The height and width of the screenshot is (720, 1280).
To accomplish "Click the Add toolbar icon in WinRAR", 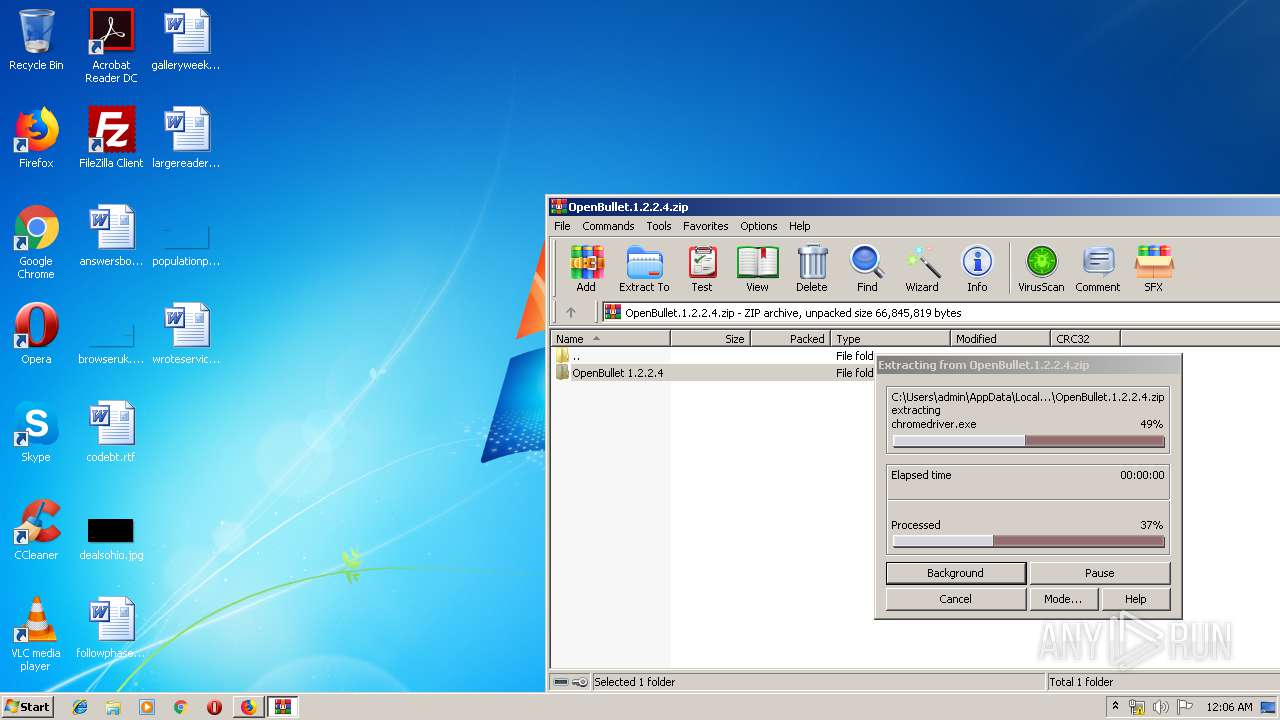I will [x=587, y=269].
